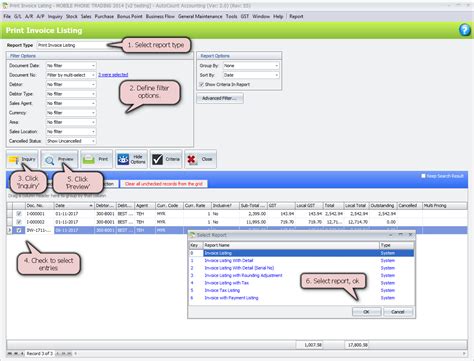Select 'Invoice Listing with Rounding Adjustment' report
The height and width of the screenshot is (361, 474).
(301, 275)
